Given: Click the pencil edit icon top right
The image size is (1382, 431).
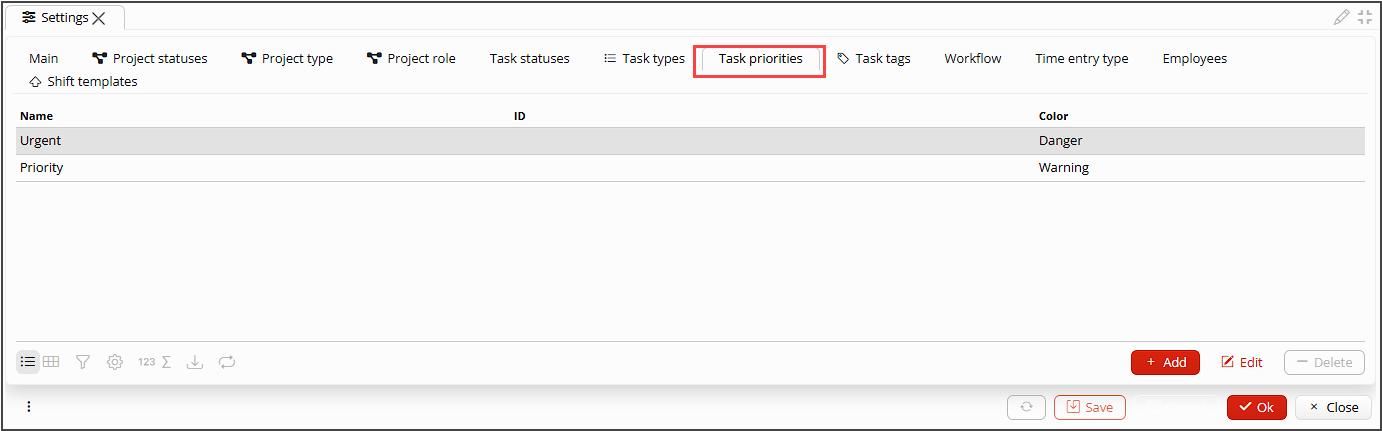Looking at the screenshot, I should coord(1342,17).
